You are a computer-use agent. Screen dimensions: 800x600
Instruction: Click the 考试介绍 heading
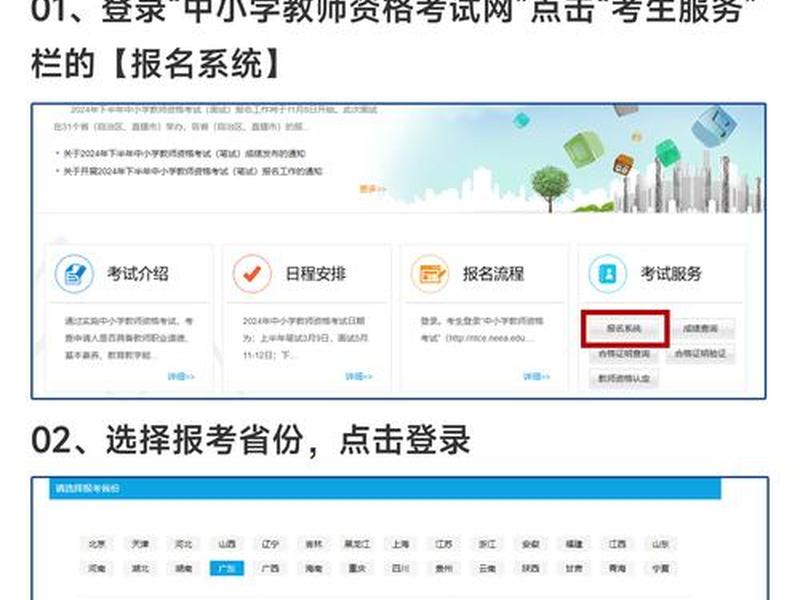[x=138, y=274]
